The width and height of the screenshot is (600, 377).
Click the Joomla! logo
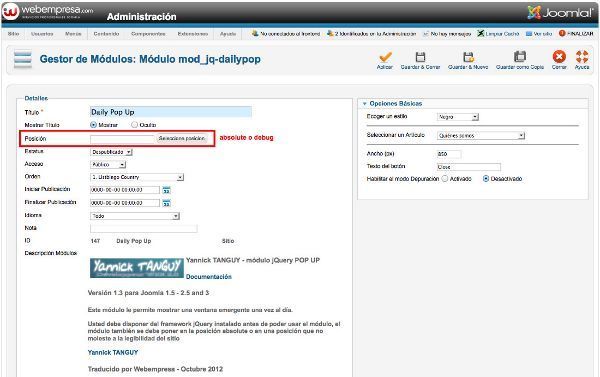[x=560, y=13]
